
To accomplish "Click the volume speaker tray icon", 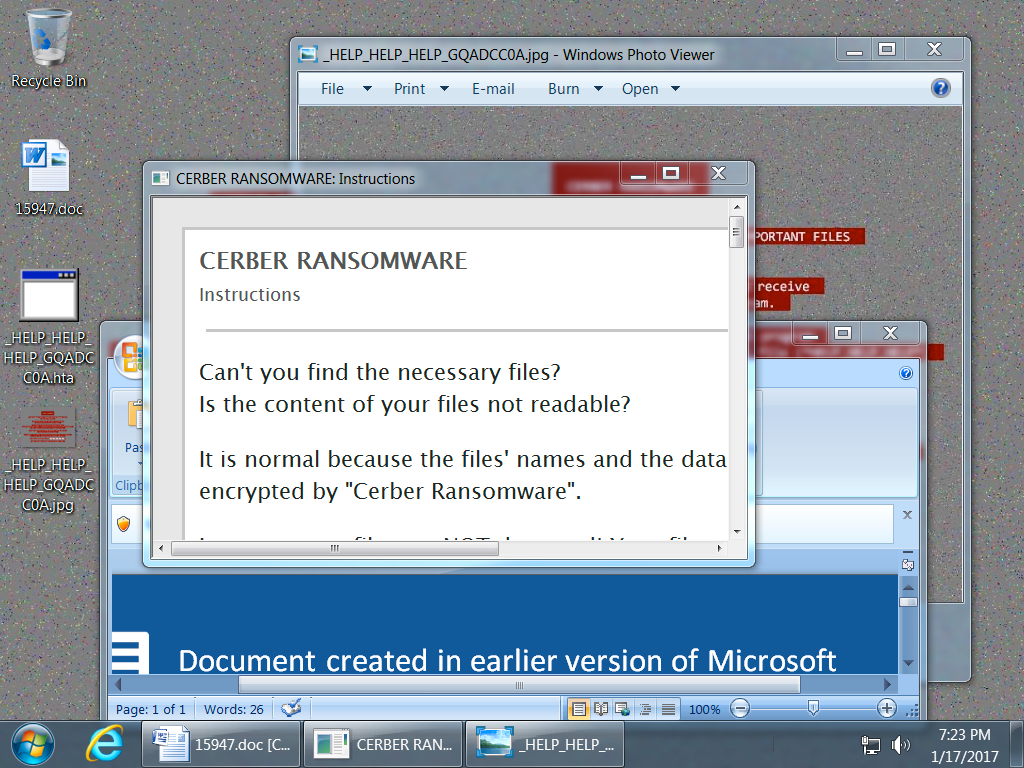I will tap(900, 745).
